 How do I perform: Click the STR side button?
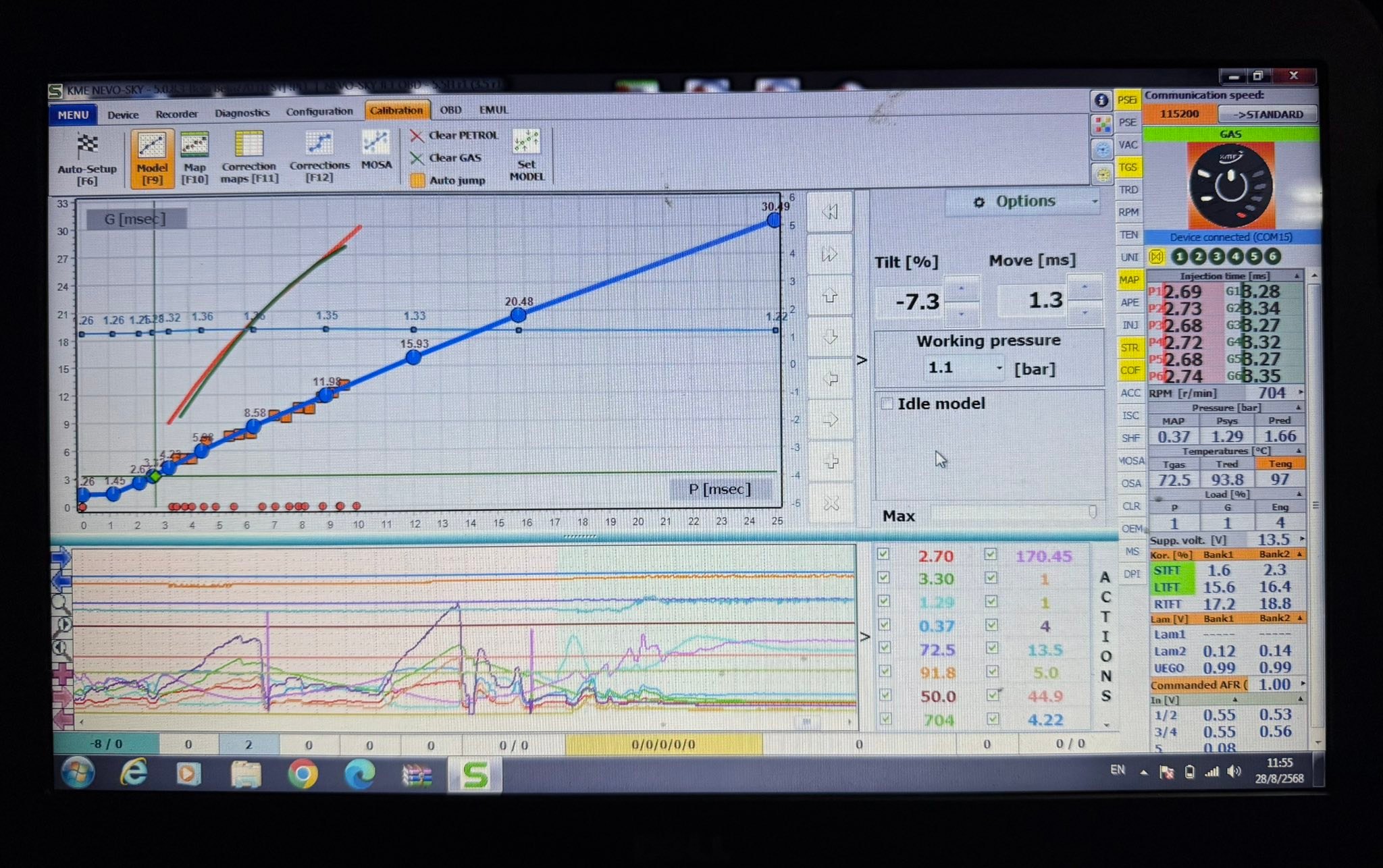click(1129, 348)
